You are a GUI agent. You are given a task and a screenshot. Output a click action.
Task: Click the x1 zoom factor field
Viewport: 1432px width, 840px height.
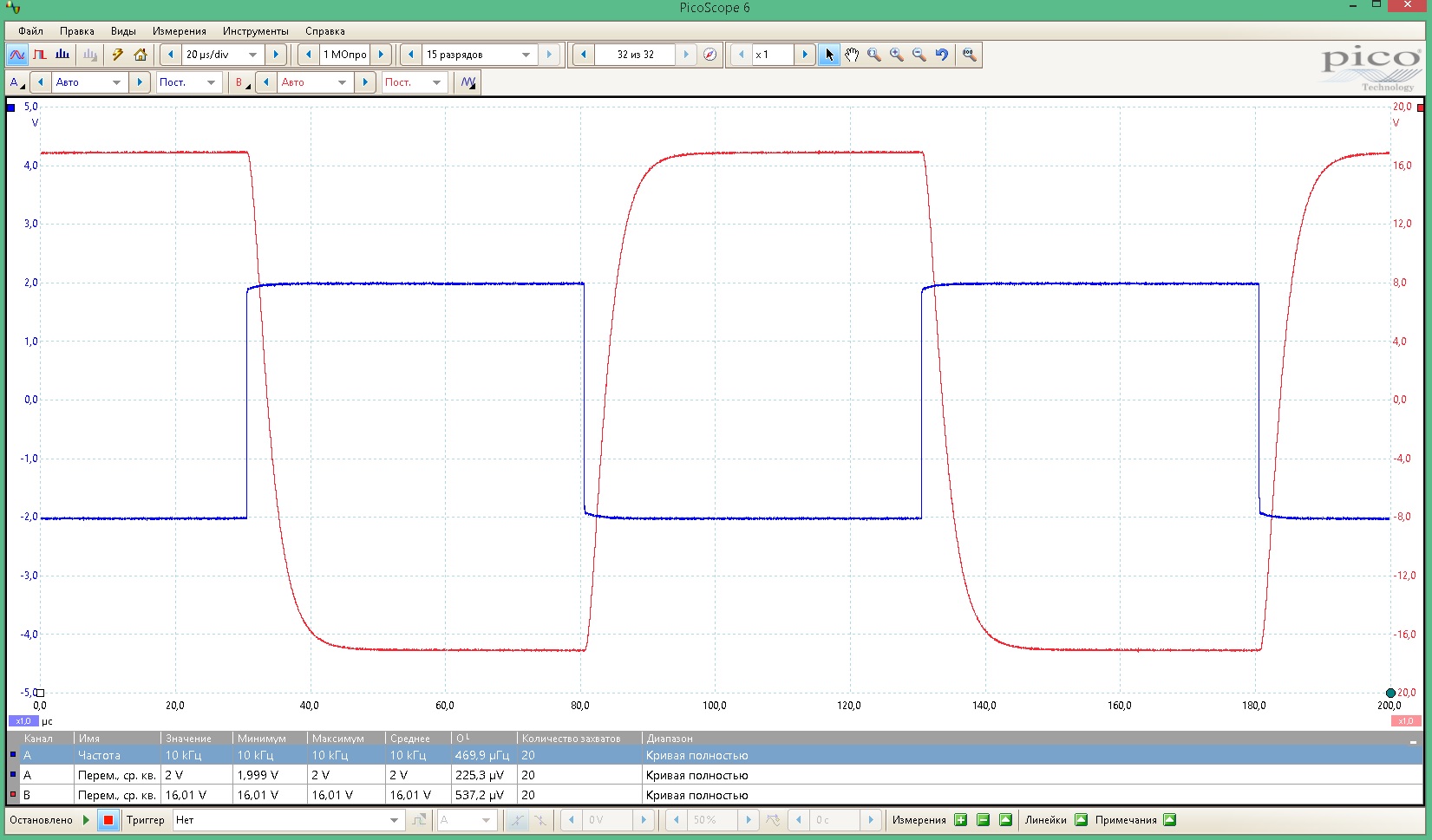tap(773, 55)
